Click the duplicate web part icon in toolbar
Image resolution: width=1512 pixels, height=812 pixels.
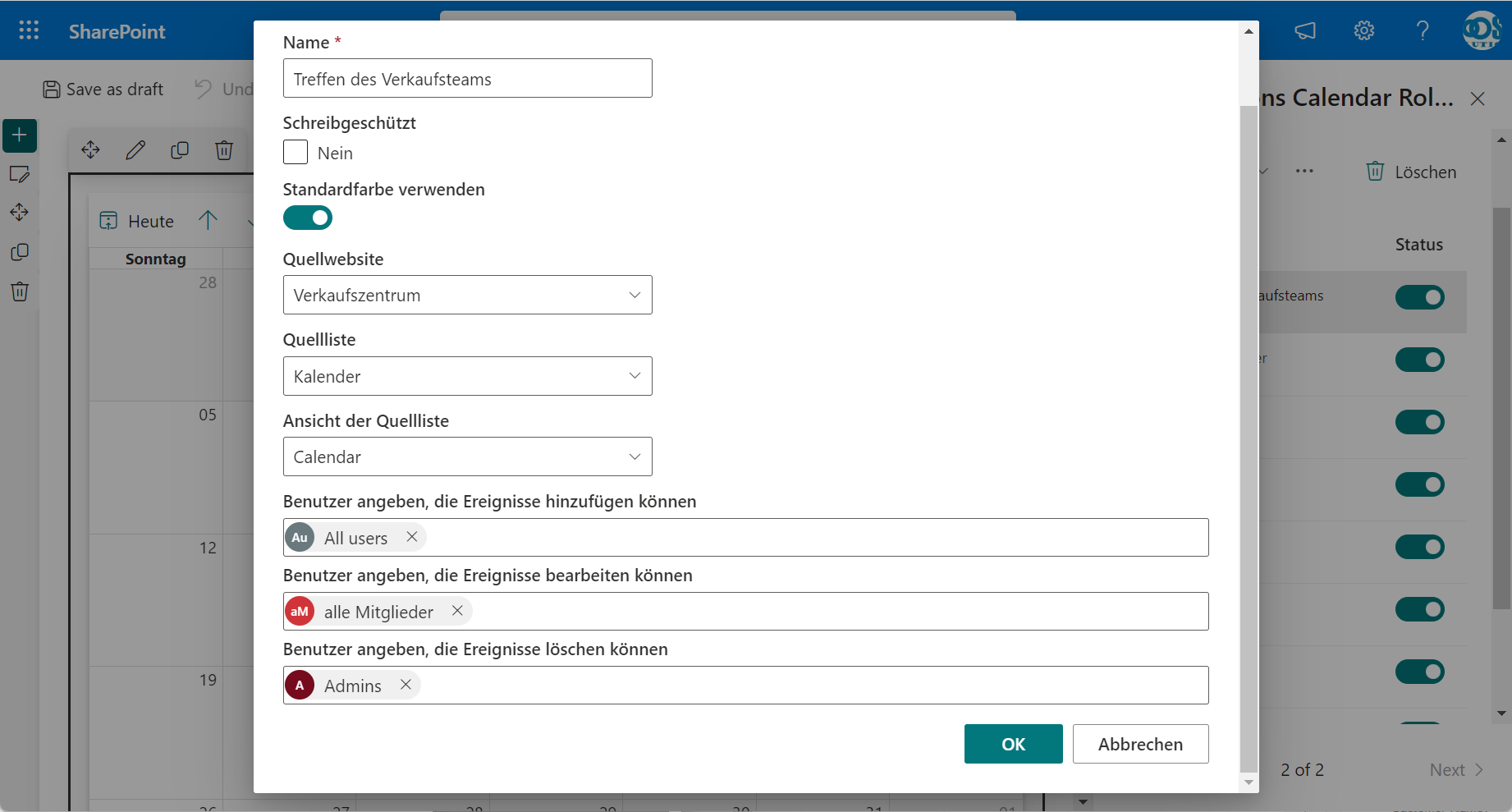coord(180,150)
